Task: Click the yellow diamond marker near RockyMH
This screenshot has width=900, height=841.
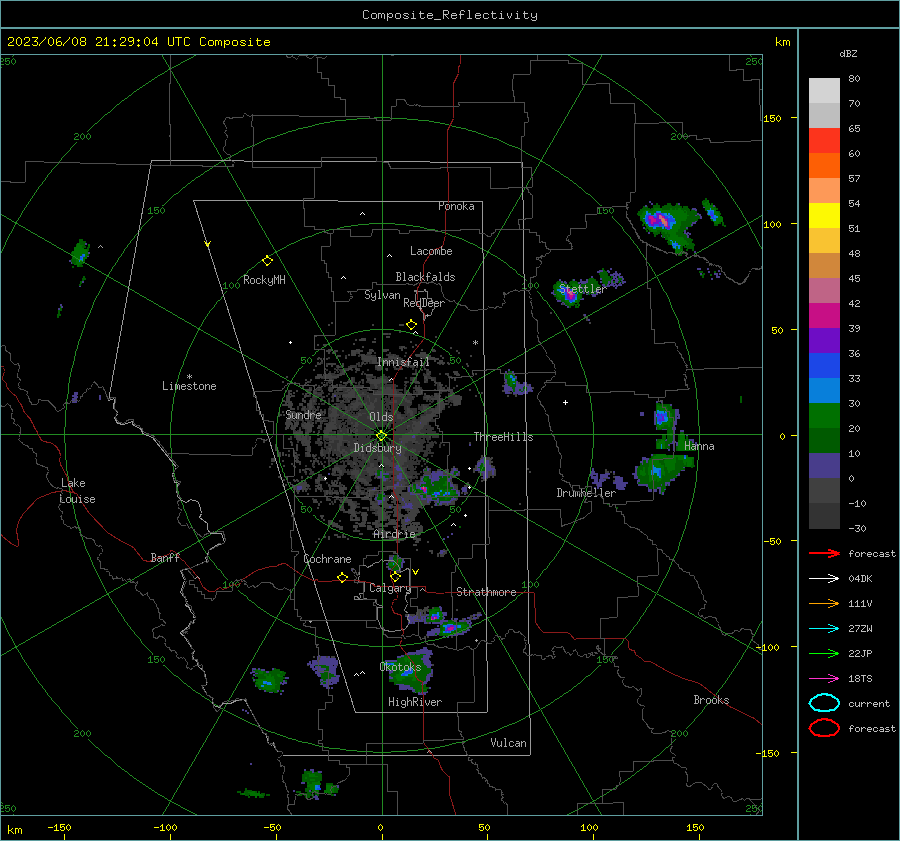Action: [267, 261]
